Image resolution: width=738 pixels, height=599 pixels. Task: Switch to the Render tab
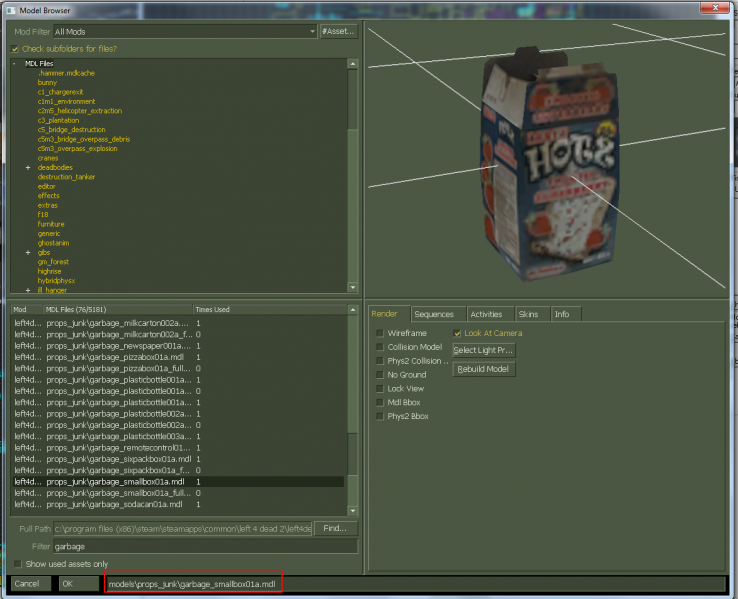(x=385, y=314)
